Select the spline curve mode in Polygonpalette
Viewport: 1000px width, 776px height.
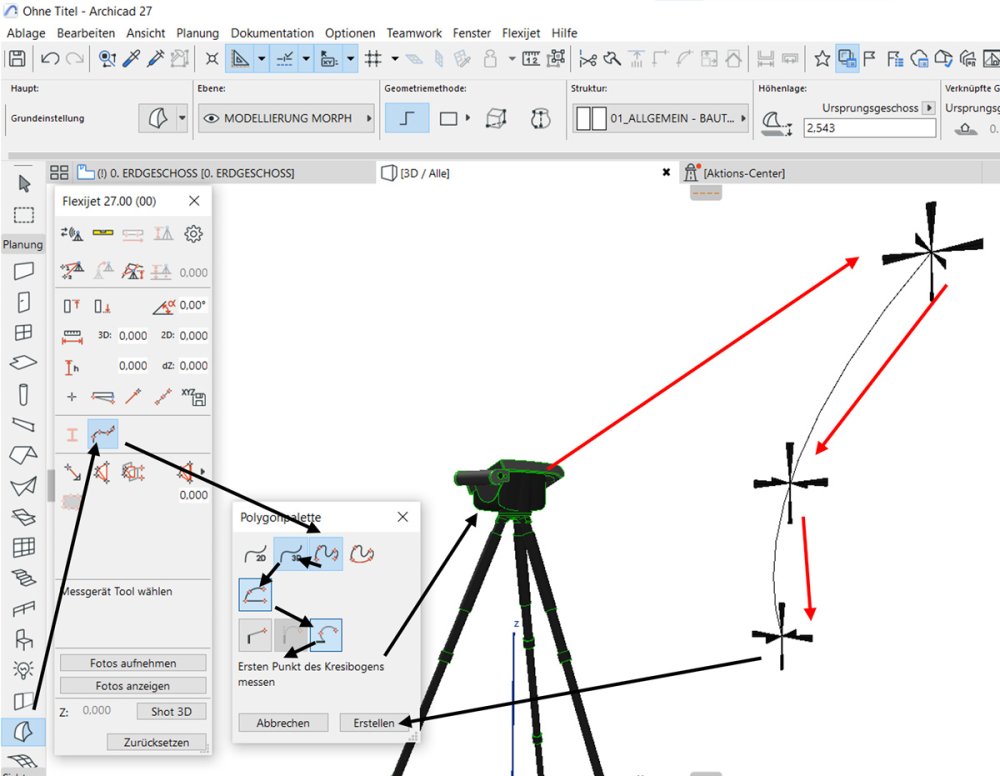tap(326, 553)
